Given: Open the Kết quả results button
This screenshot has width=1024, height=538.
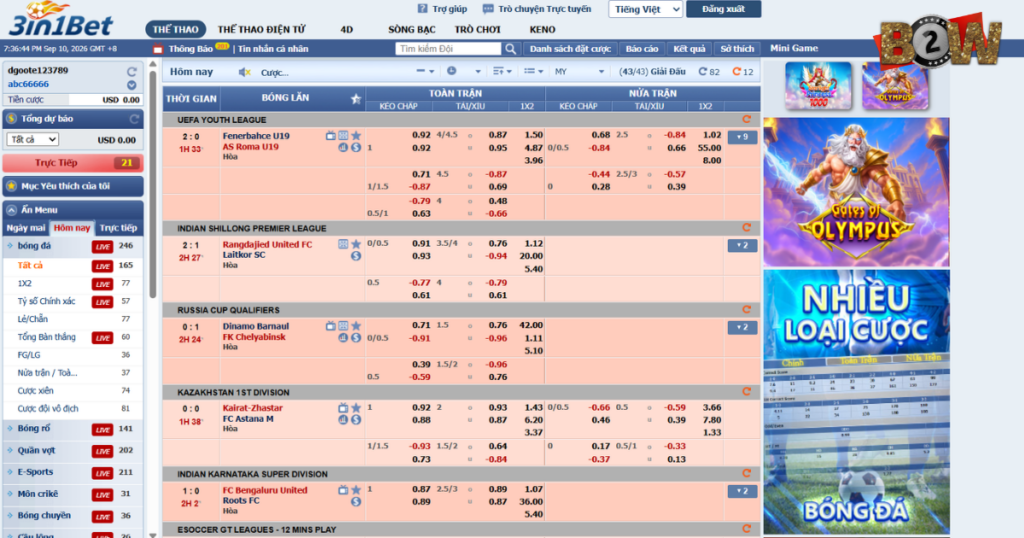Looking at the screenshot, I should click(x=689, y=49).
